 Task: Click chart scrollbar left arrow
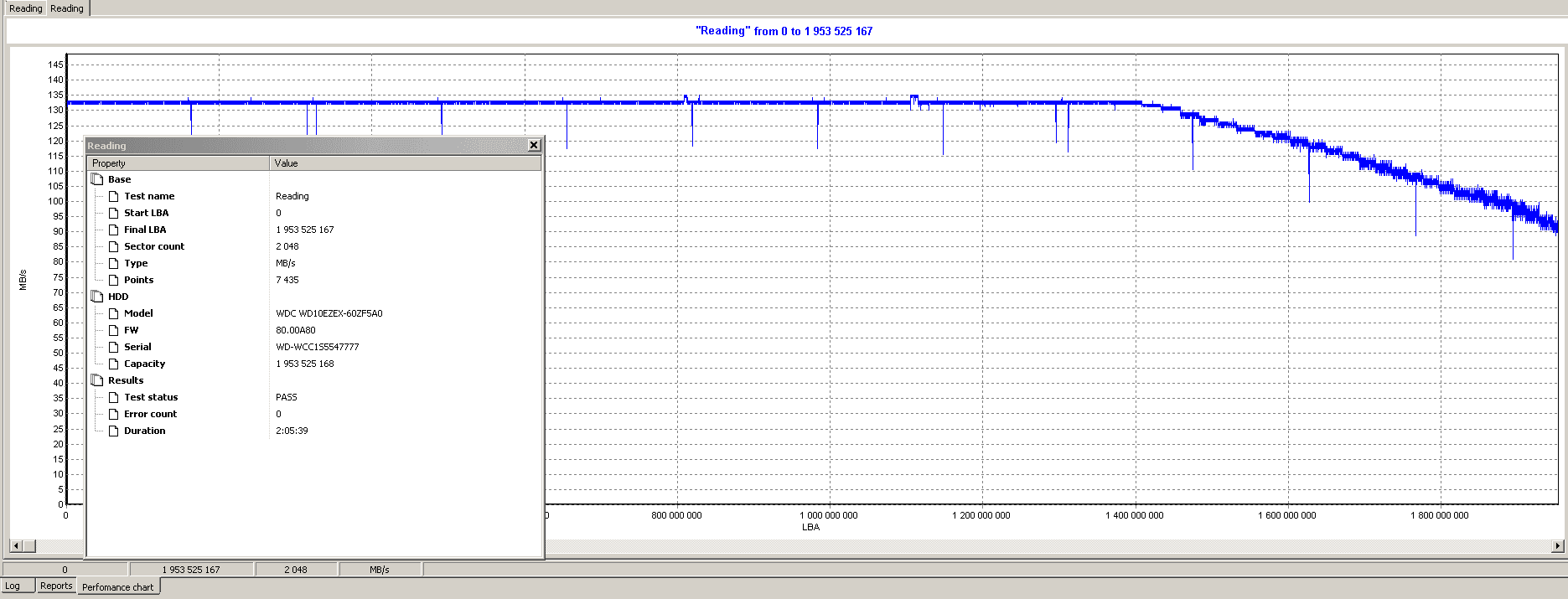(15, 546)
